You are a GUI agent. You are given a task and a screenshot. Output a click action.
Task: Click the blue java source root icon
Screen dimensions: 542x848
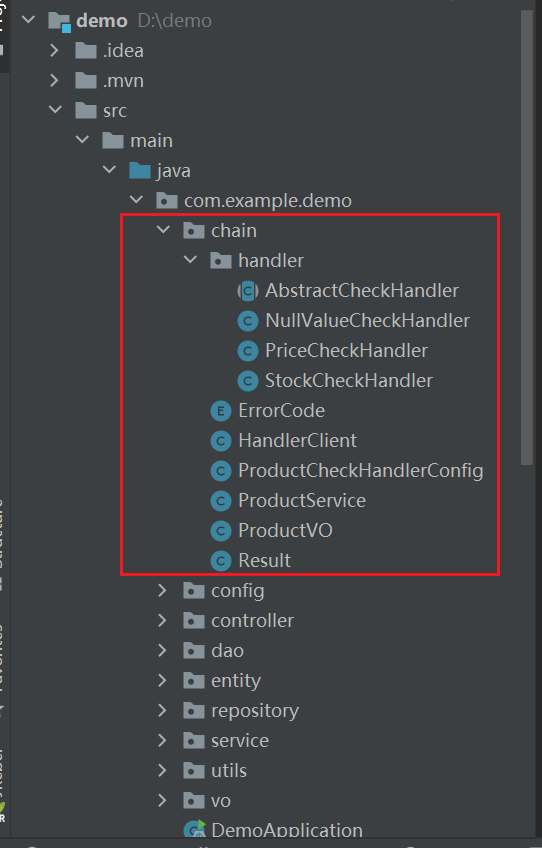(140, 170)
